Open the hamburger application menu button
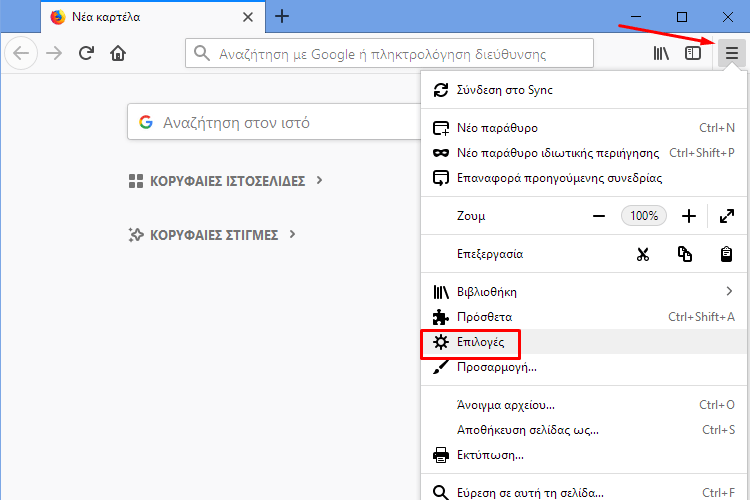The image size is (750, 500). click(731, 53)
